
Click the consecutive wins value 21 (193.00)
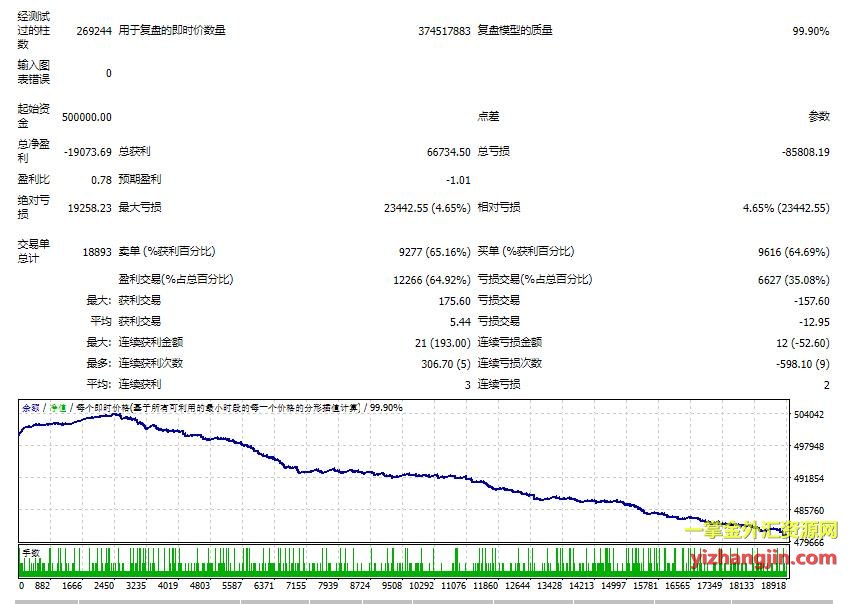tap(442, 343)
